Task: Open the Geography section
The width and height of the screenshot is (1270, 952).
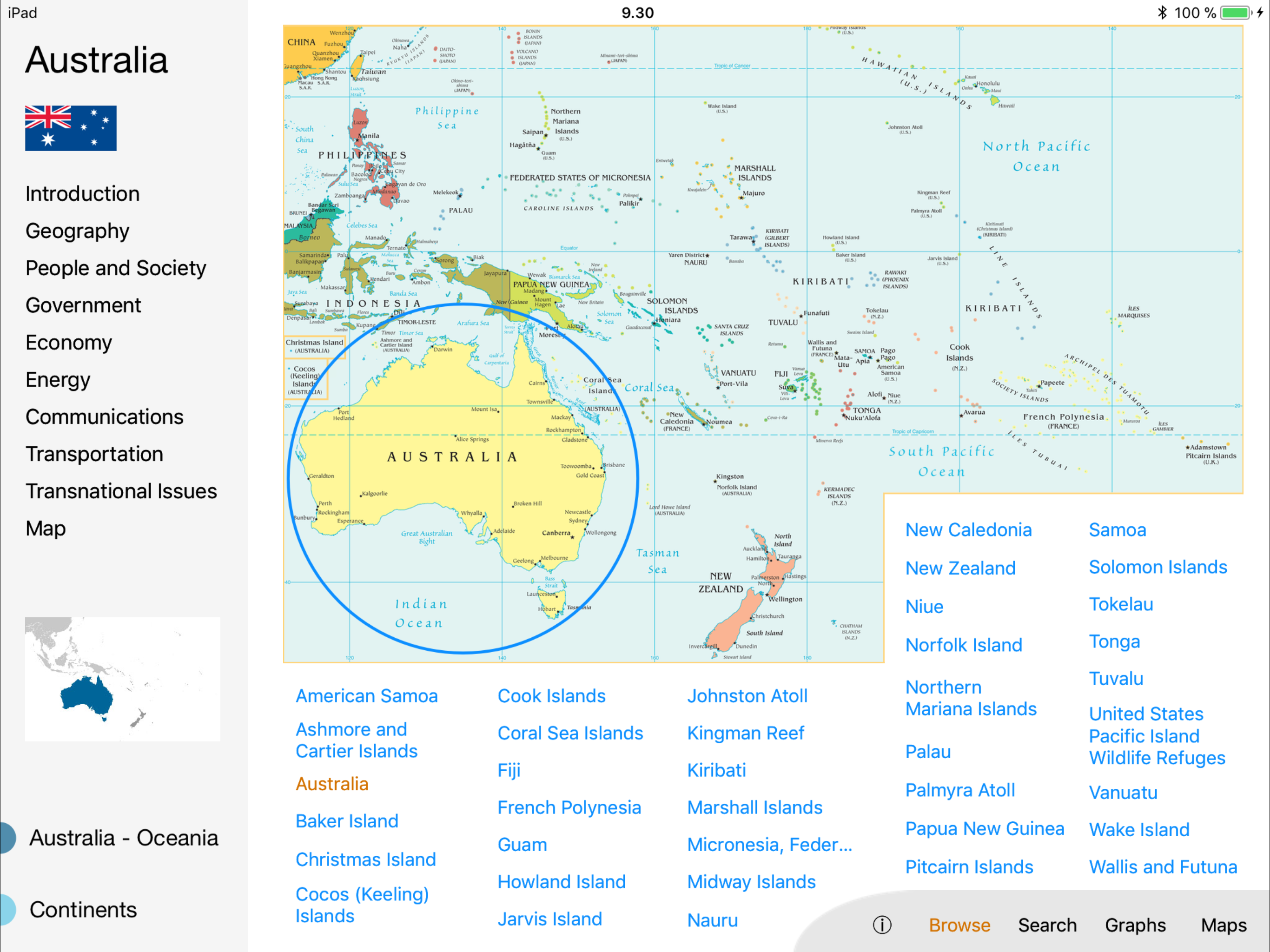Action: point(78,231)
